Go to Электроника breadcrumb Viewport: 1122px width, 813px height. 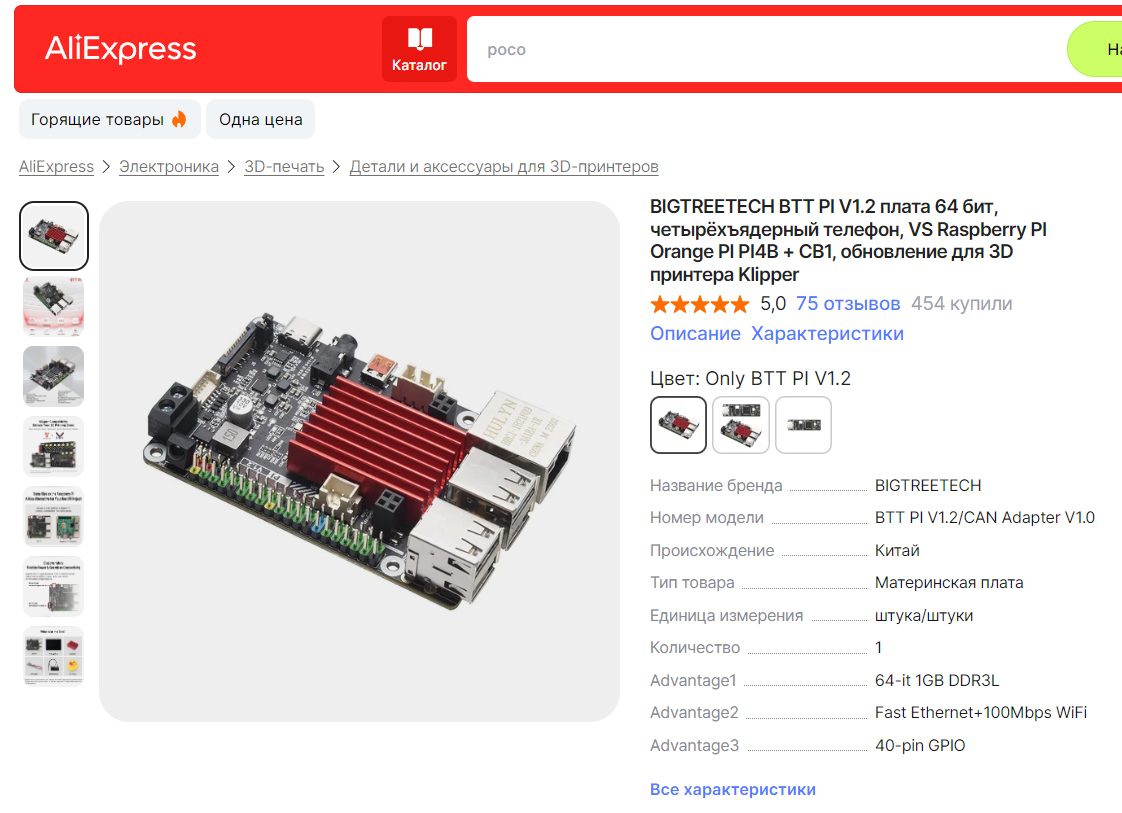169,167
